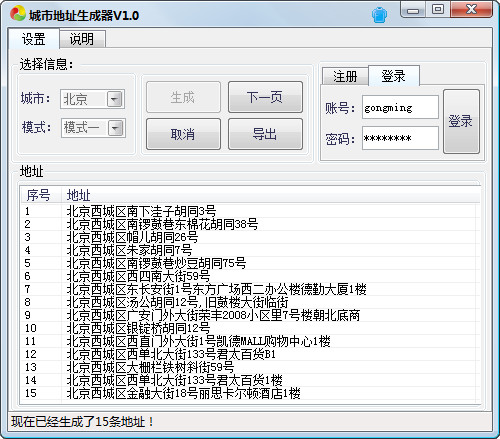Select the 登录 tab

point(394,76)
